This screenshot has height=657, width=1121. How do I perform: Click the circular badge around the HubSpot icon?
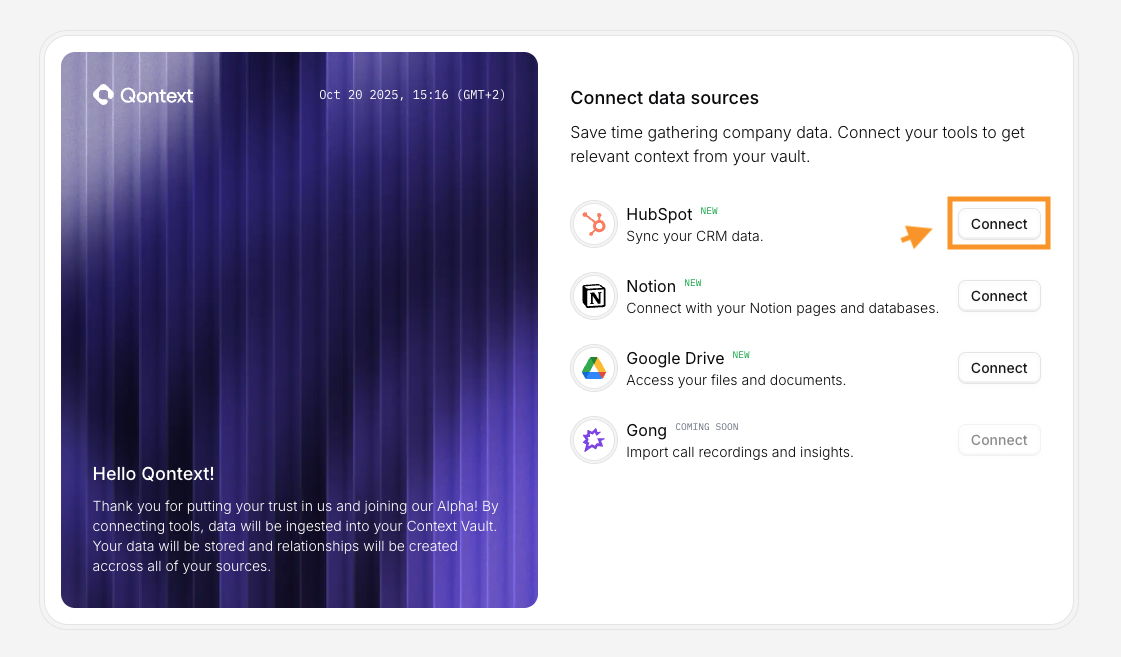pyautogui.click(x=593, y=224)
